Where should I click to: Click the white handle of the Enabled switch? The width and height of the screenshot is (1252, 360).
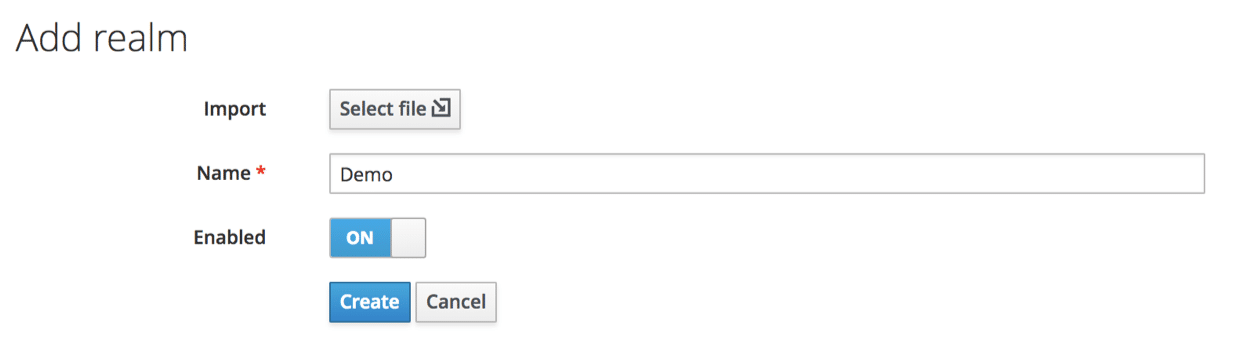(408, 238)
